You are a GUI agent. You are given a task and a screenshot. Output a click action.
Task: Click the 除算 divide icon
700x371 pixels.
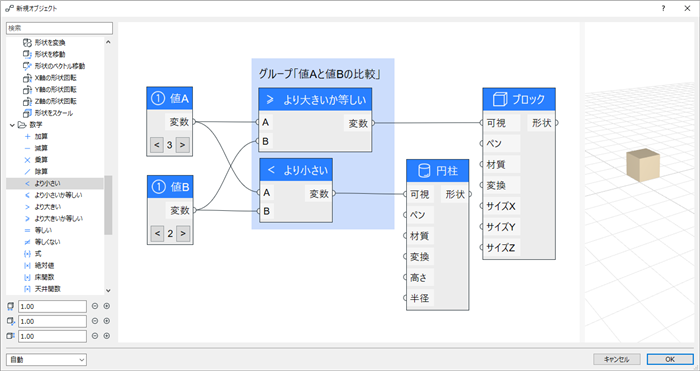[27, 171]
